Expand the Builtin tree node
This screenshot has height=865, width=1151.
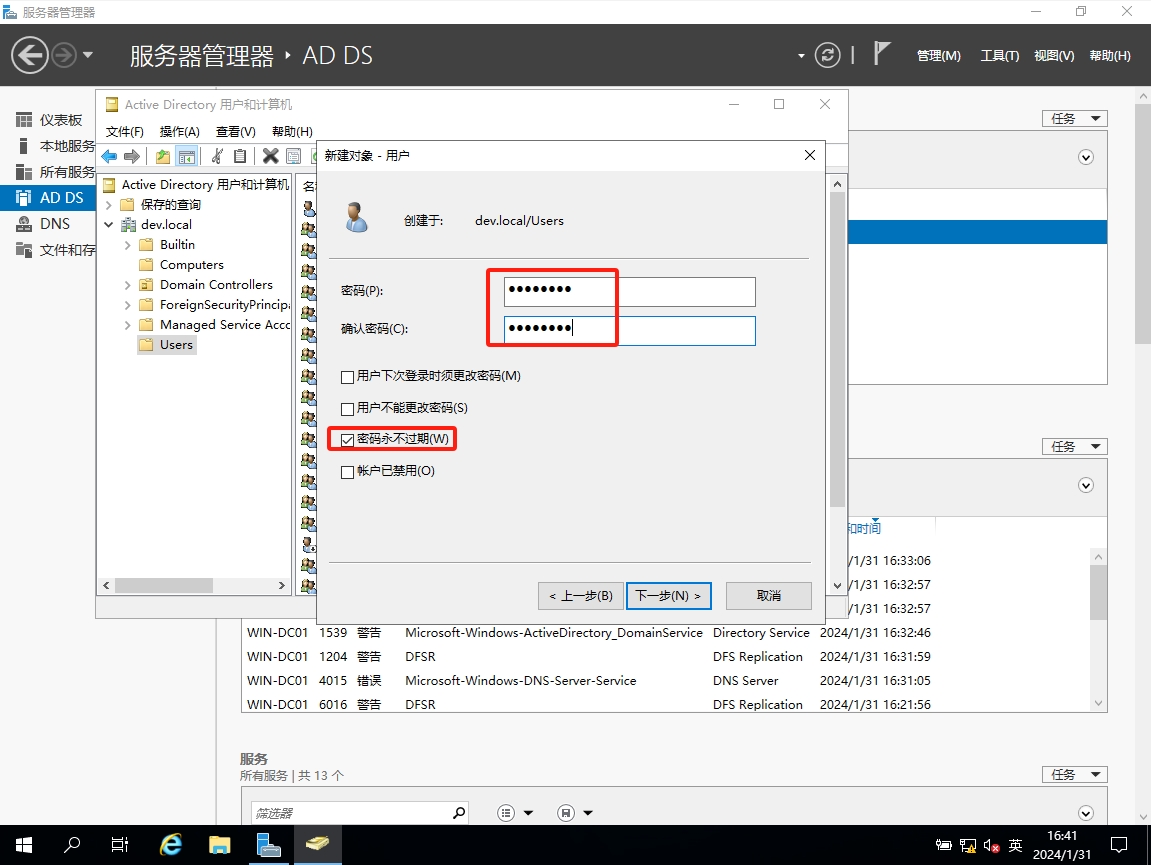[127, 245]
